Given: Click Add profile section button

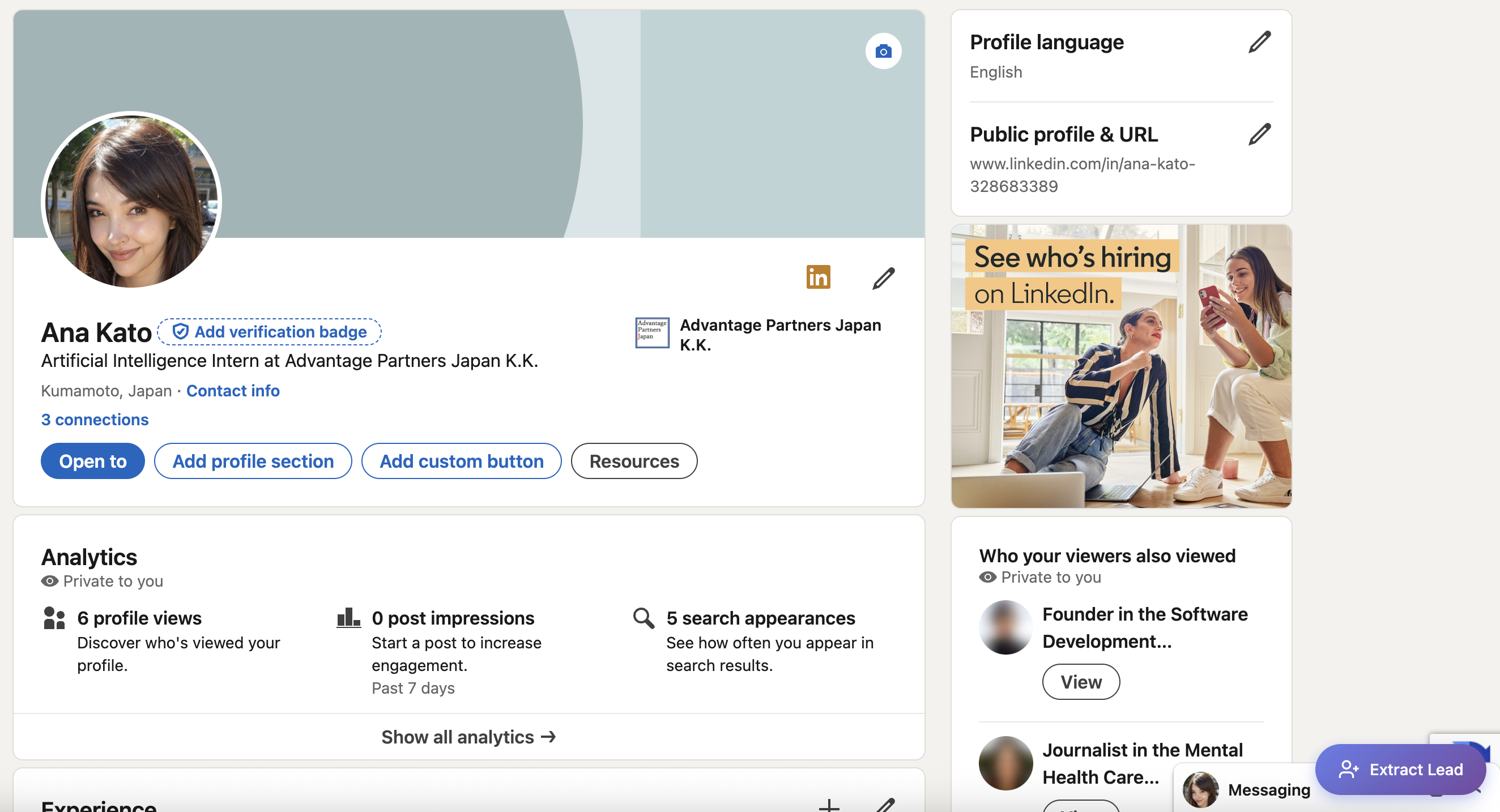Looking at the screenshot, I should (x=253, y=461).
